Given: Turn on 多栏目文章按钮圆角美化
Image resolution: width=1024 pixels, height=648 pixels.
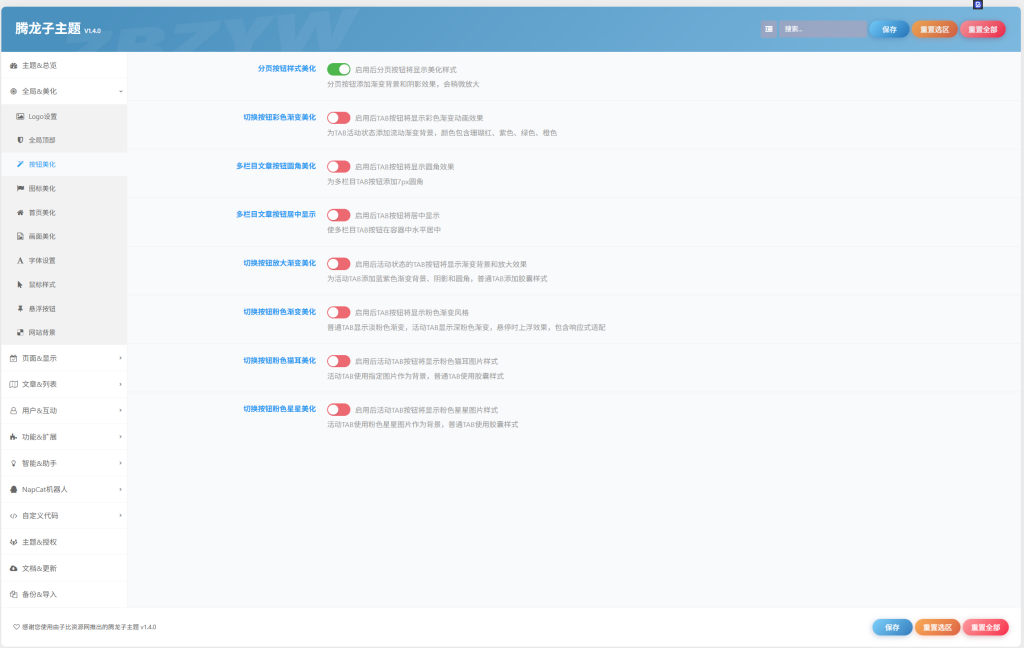Looking at the screenshot, I should point(338,167).
